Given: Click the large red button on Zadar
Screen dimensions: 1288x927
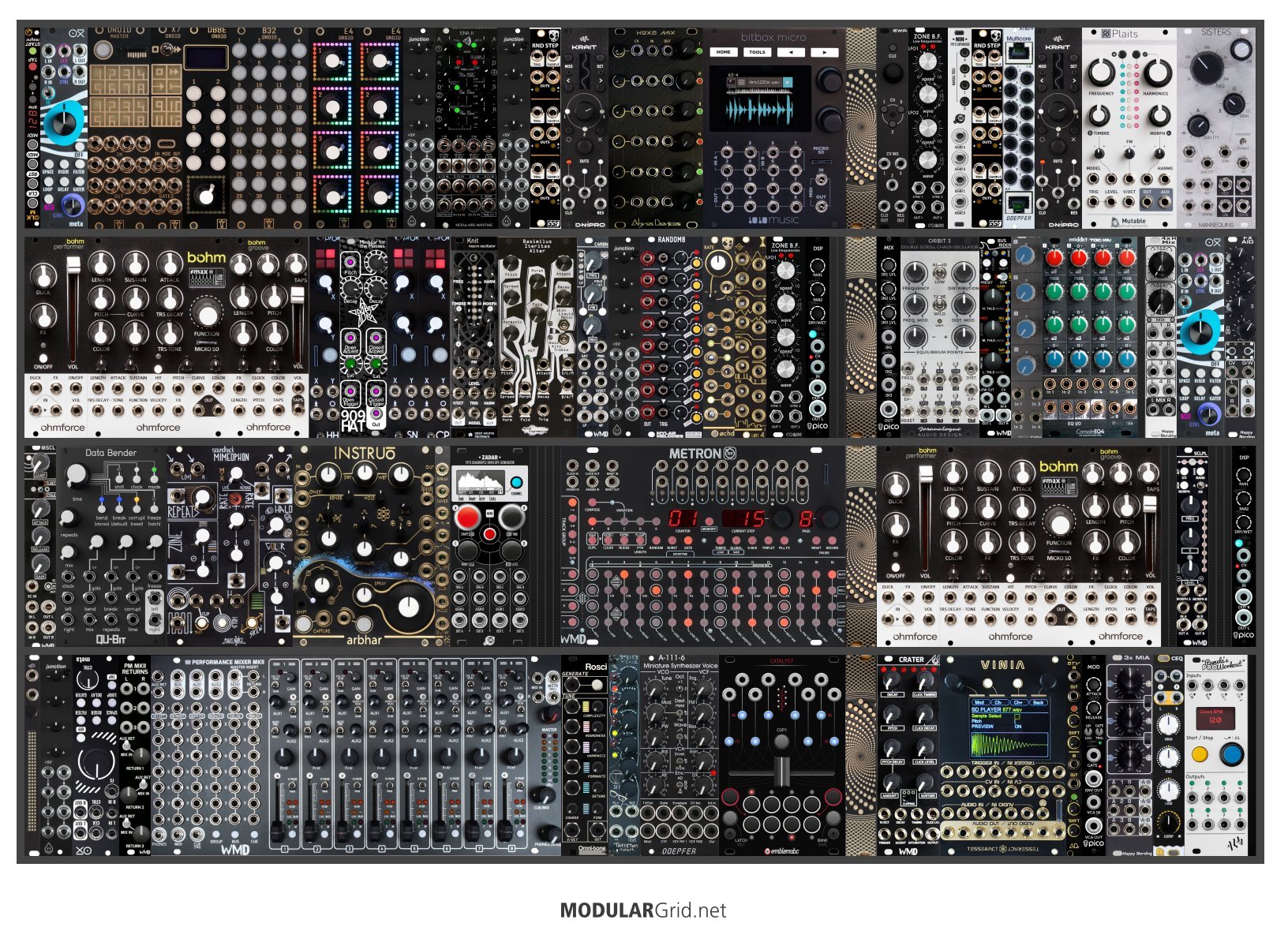Looking at the screenshot, I should [467, 518].
